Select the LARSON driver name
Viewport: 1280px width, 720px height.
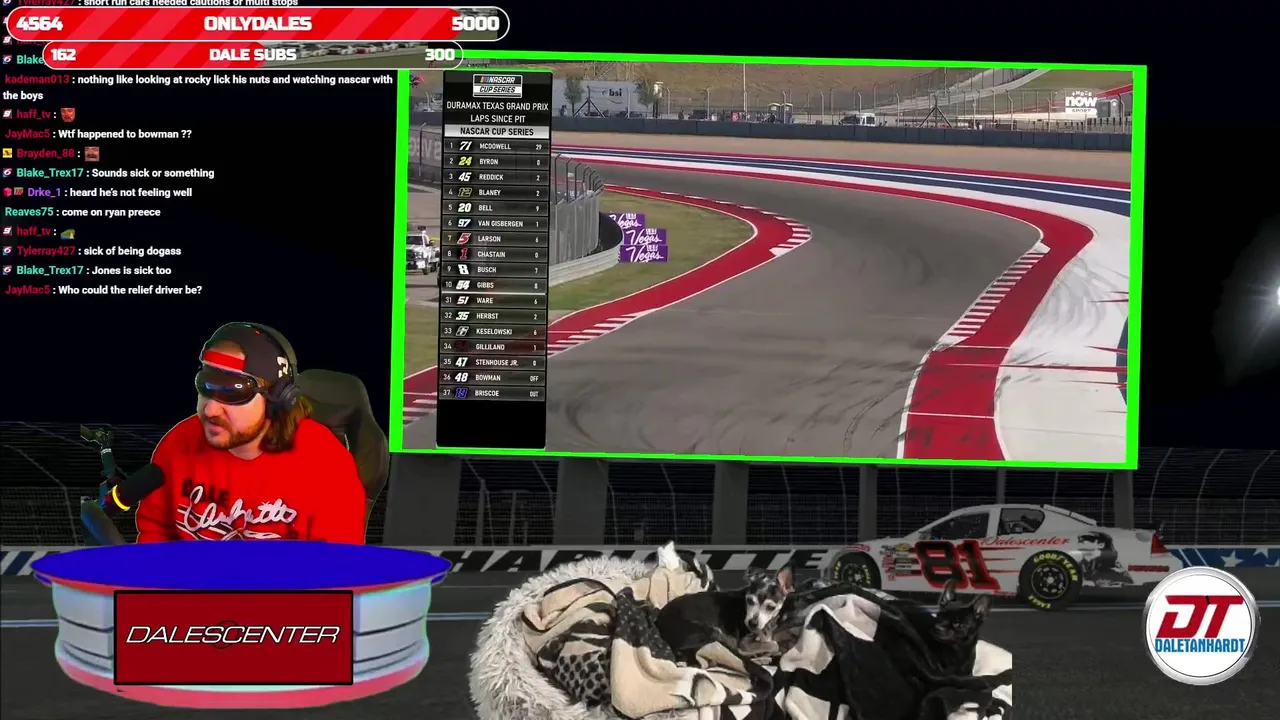pyautogui.click(x=490, y=239)
